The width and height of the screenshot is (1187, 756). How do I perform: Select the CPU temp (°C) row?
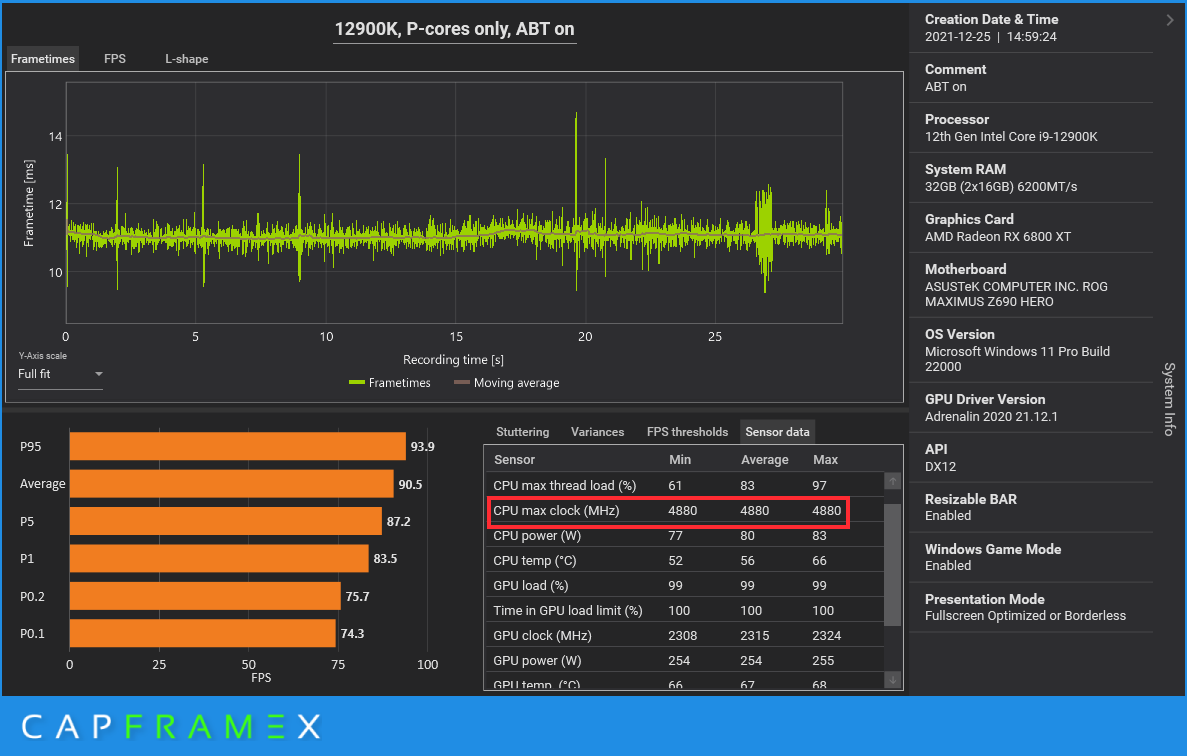click(684, 560)
